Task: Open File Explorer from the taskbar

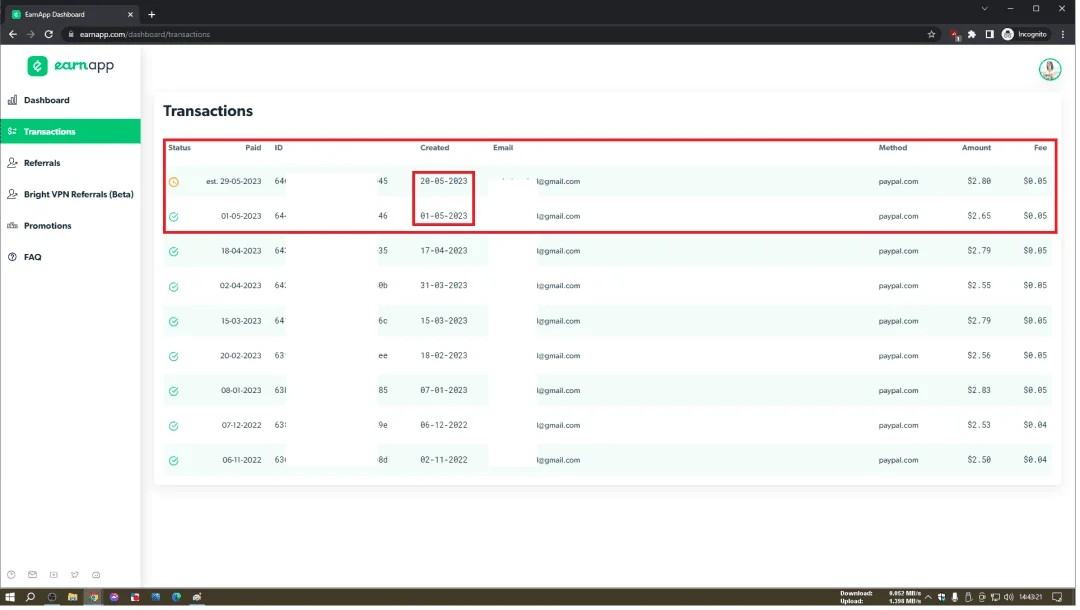Action: (x=72, y=599)
